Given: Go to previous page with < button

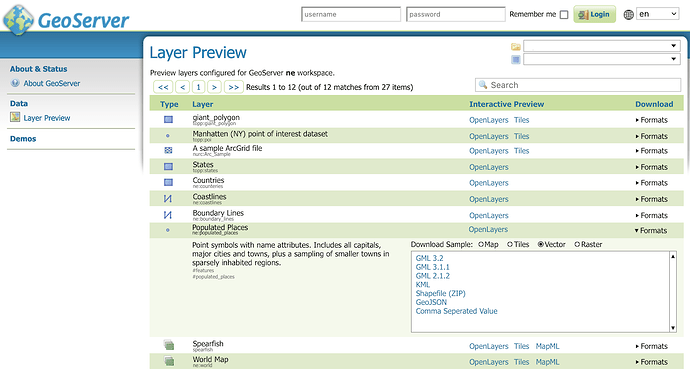Looking at the screenshot, I should pyautogui.click(x=182, y=87).
